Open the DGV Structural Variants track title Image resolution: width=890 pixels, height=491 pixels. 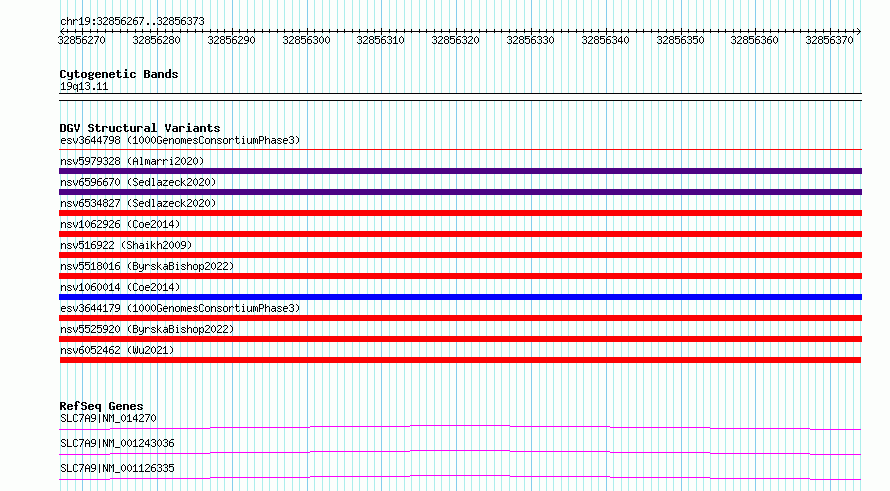coord(140,128)
